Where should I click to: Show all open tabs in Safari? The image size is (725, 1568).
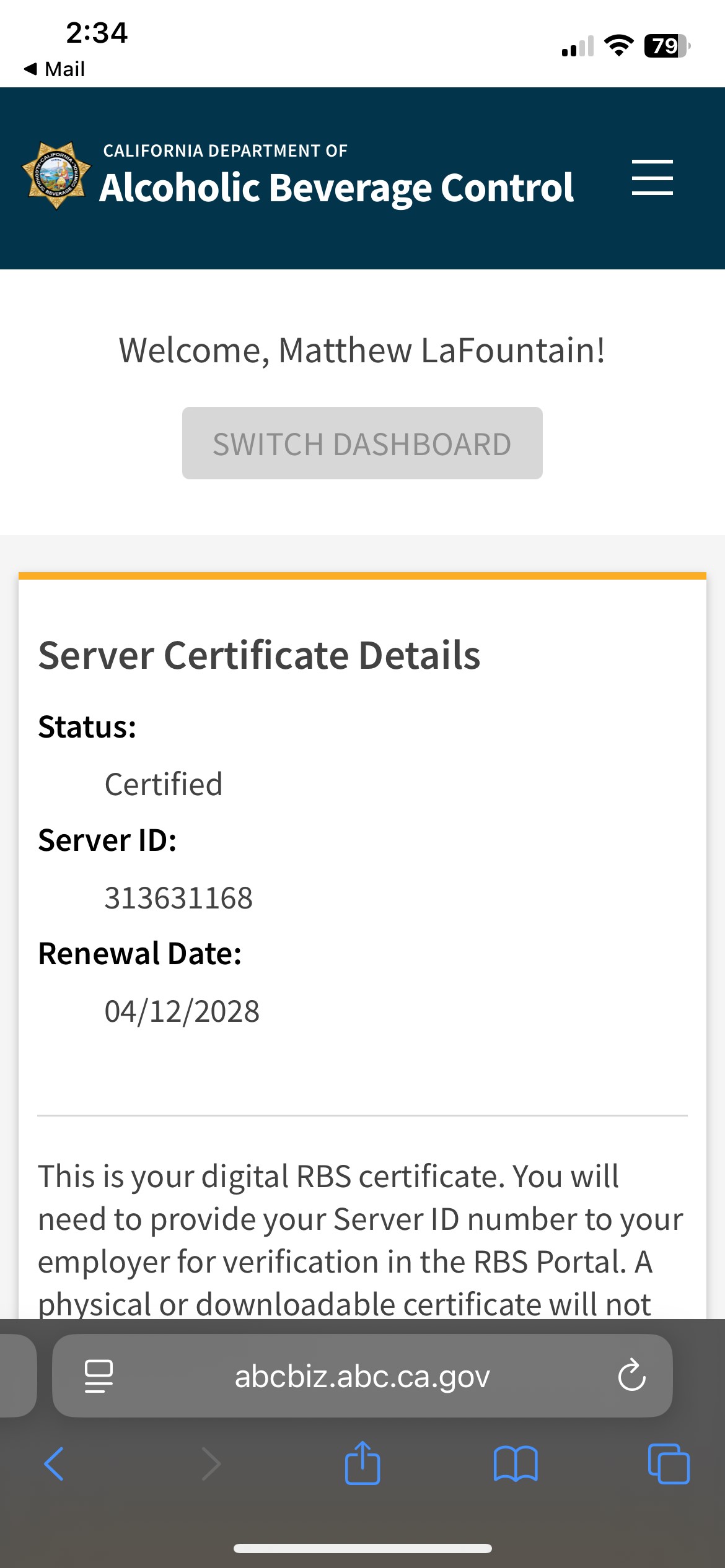[668, 1464]
